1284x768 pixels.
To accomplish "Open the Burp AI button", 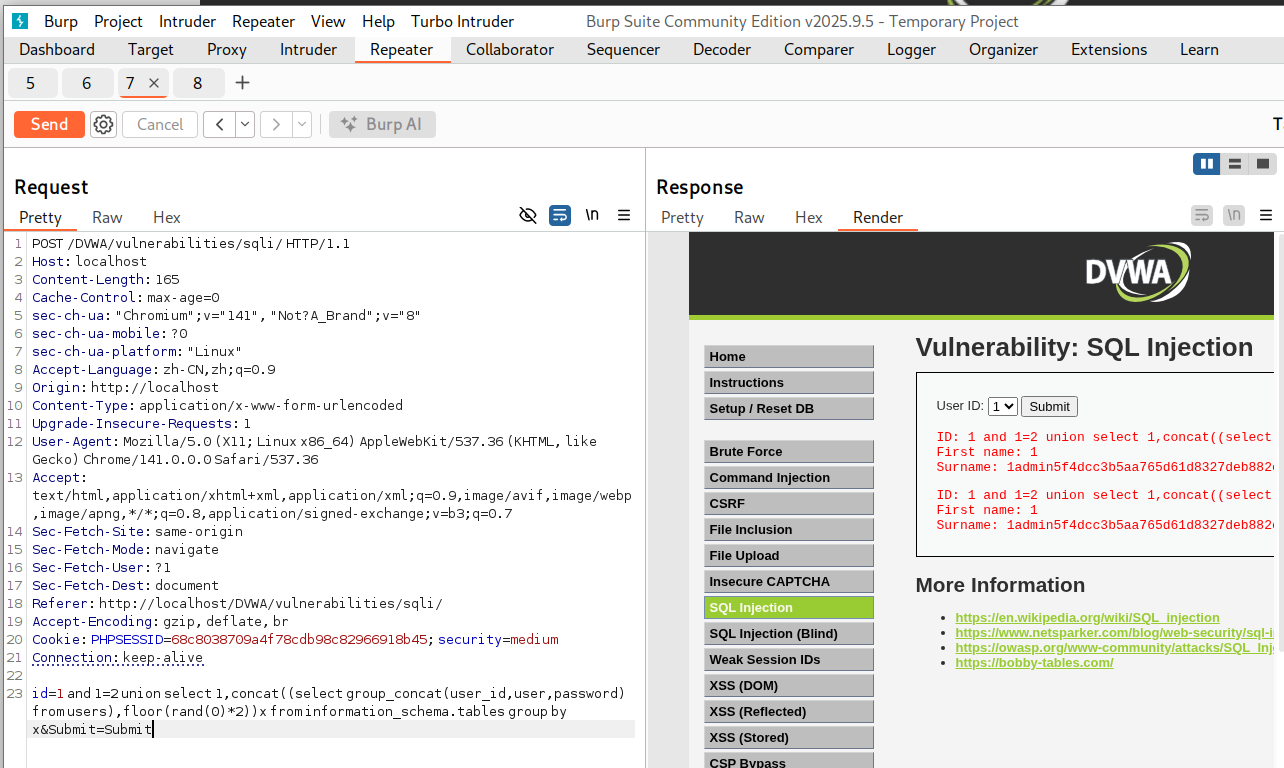I will coord(382,124).
